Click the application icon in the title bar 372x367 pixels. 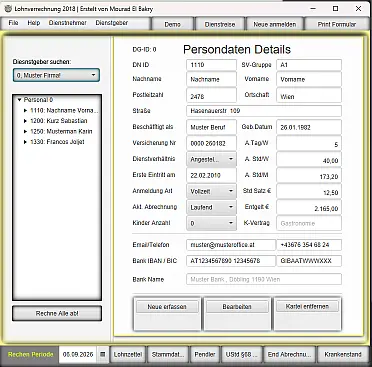tap(8, 9)
